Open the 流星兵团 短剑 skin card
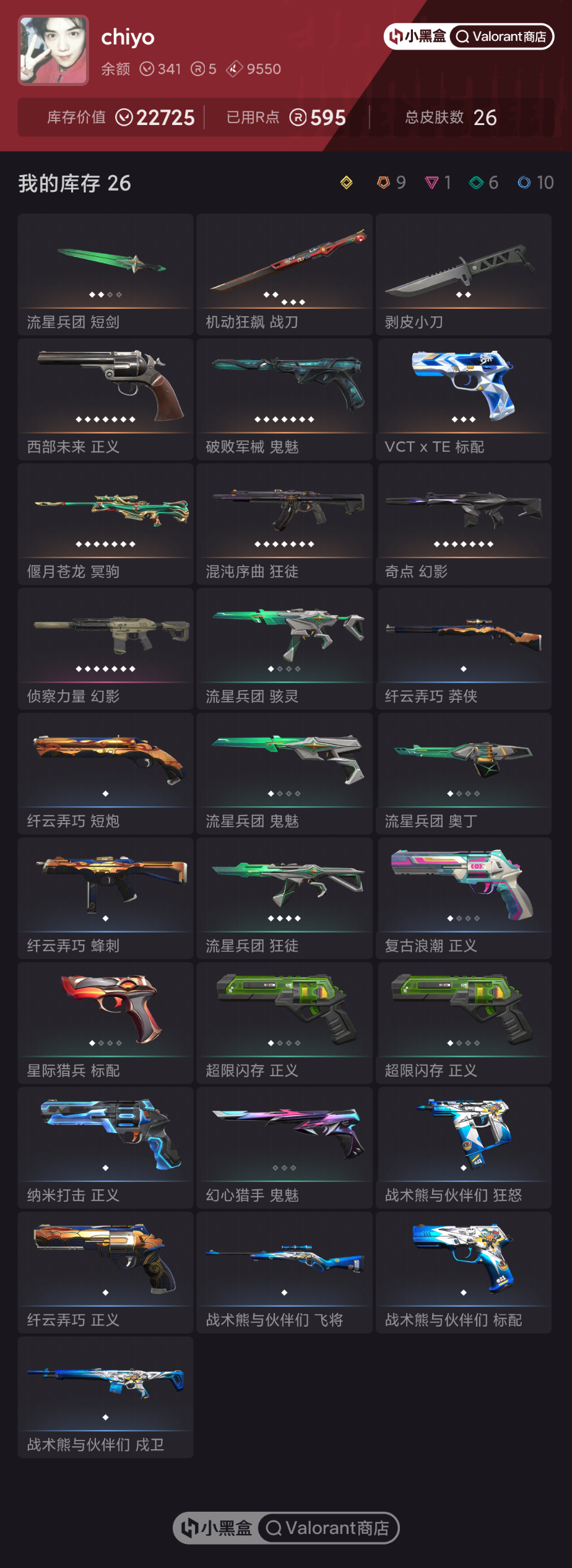 point(105,275)
